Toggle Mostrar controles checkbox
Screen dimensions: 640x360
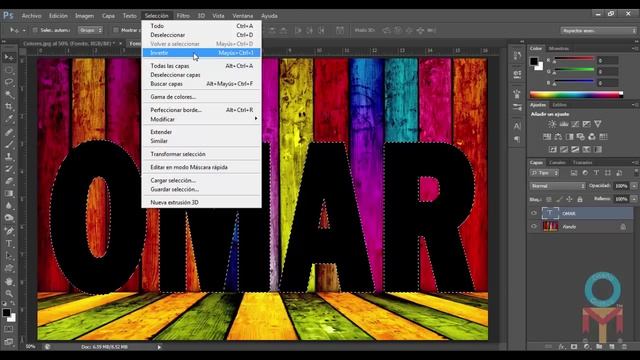(x=116, y=30)
